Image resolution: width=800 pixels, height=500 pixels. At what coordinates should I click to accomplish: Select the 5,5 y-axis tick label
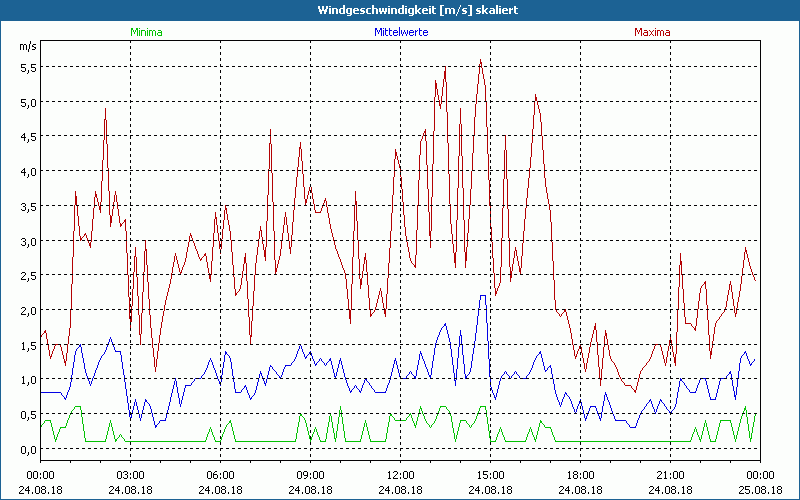pos(28,67)
